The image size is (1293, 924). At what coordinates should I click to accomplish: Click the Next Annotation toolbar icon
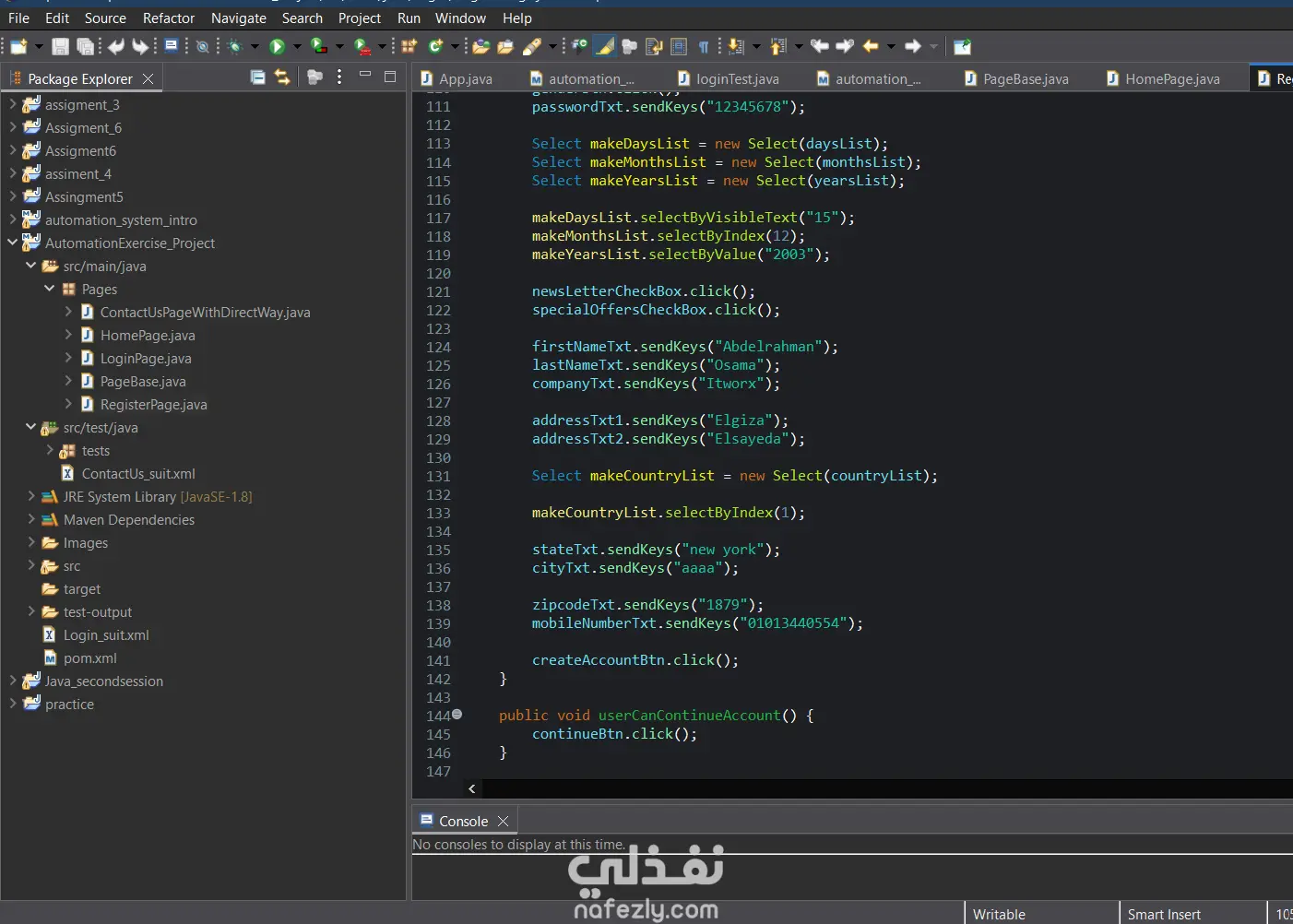(736, 47)
